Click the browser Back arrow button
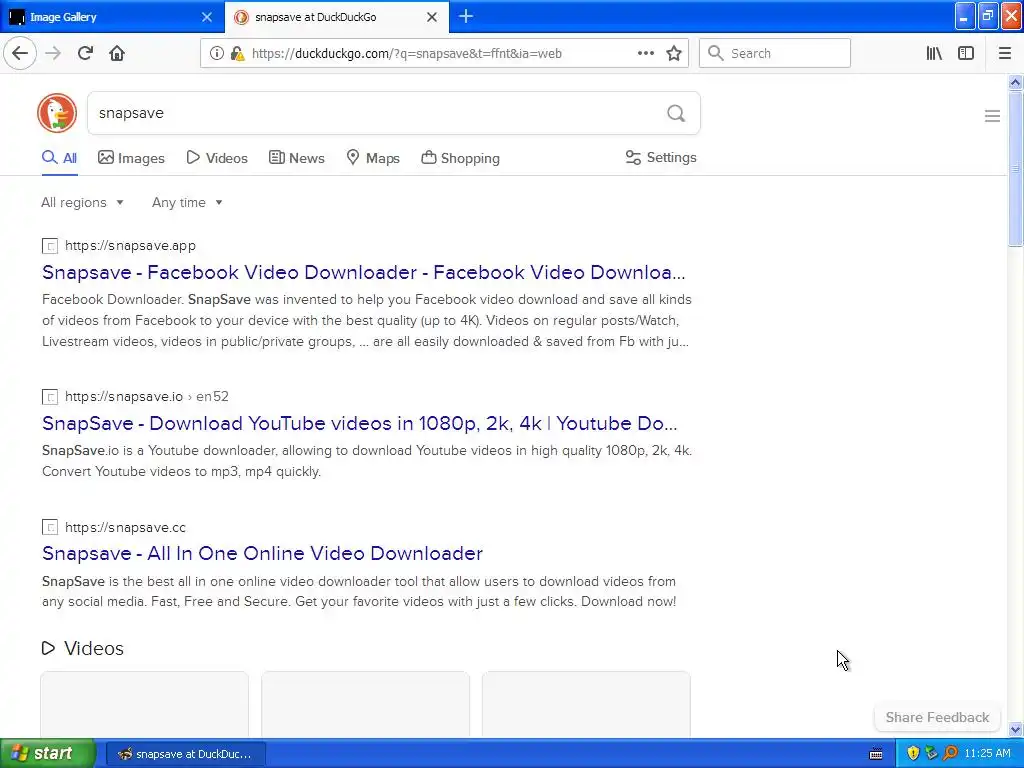Image resolution: width=1024 pixels, height=768 pixels. tap(20, 54)
